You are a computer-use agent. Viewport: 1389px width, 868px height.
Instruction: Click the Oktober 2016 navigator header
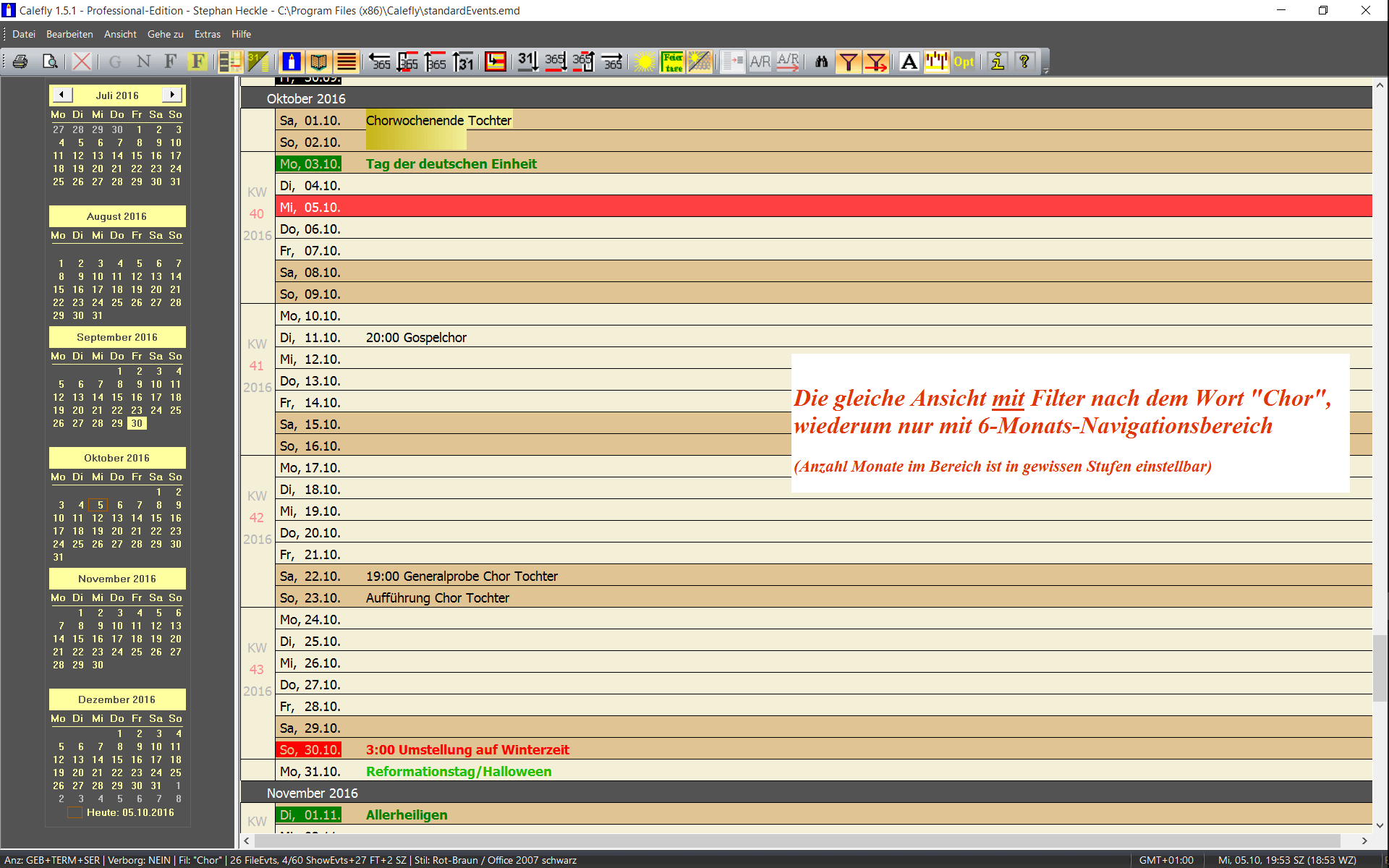(x=117, y=458)
